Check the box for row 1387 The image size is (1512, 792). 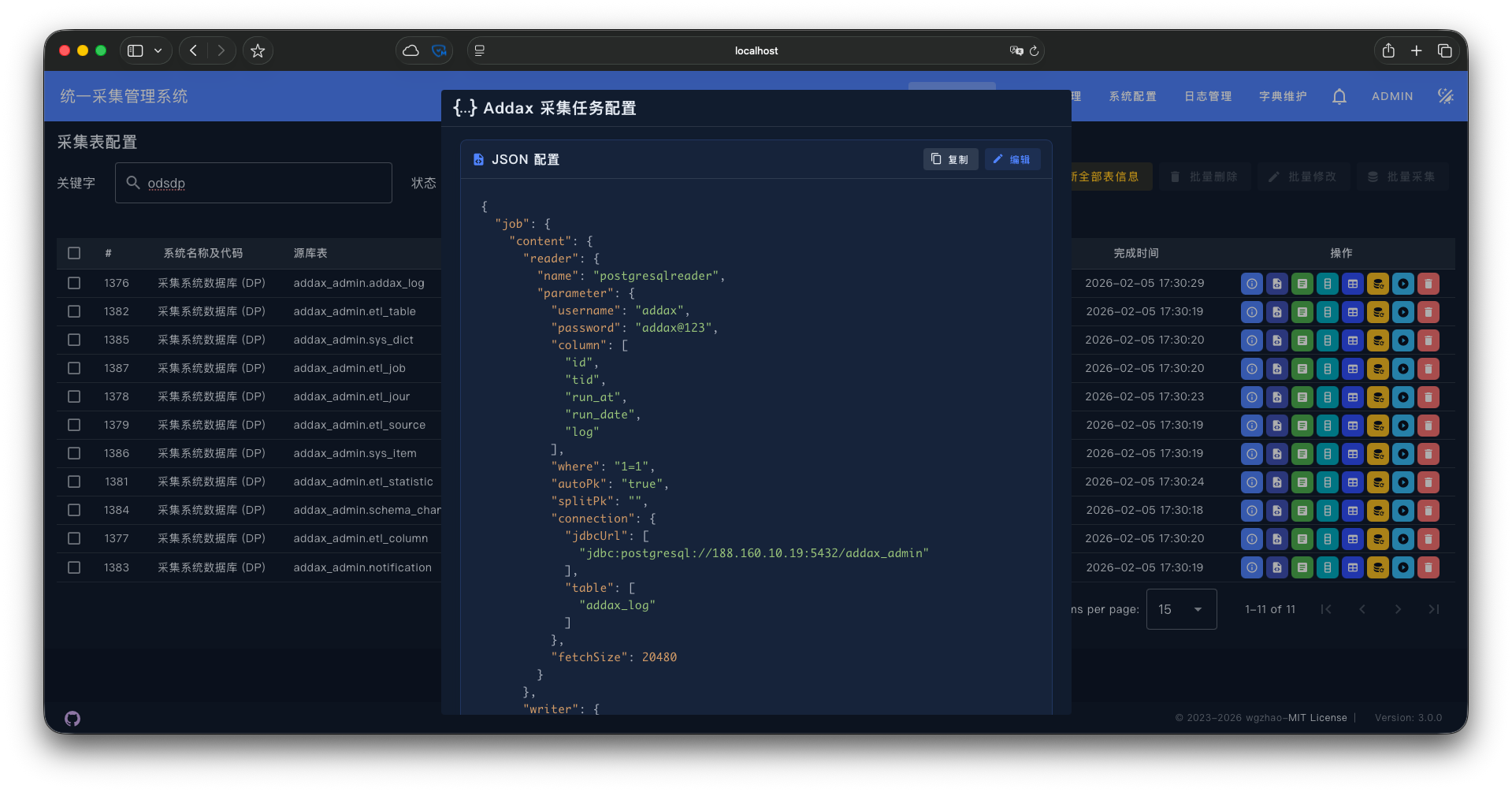click(x=74, y=368)
